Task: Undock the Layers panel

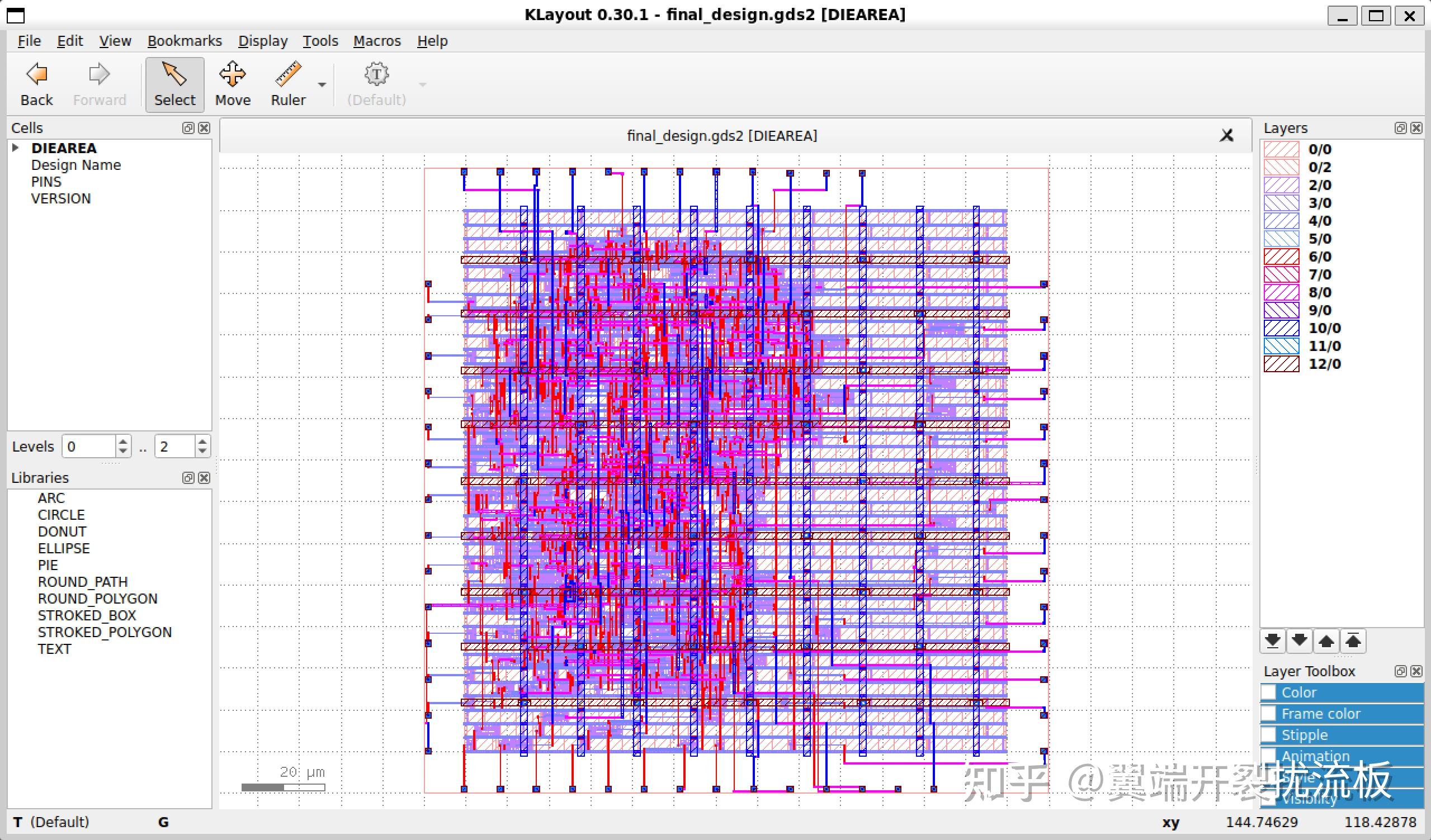Action: (1400, 127)
